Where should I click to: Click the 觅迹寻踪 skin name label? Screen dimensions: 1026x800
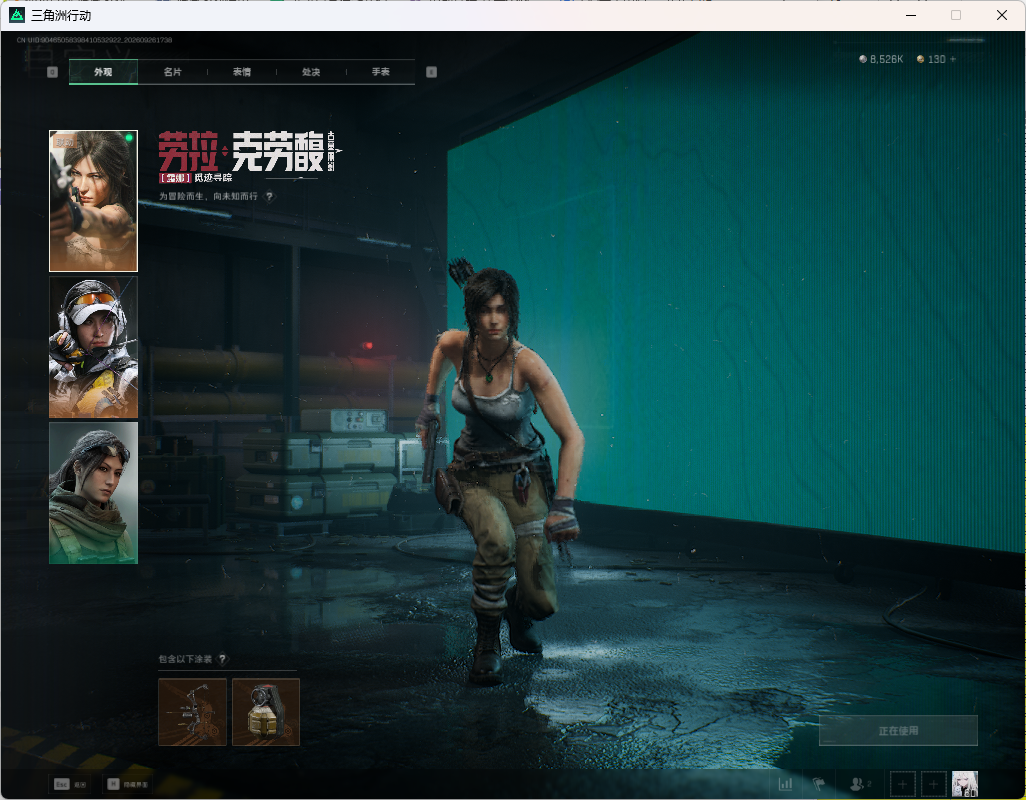(x=213, y=178)
